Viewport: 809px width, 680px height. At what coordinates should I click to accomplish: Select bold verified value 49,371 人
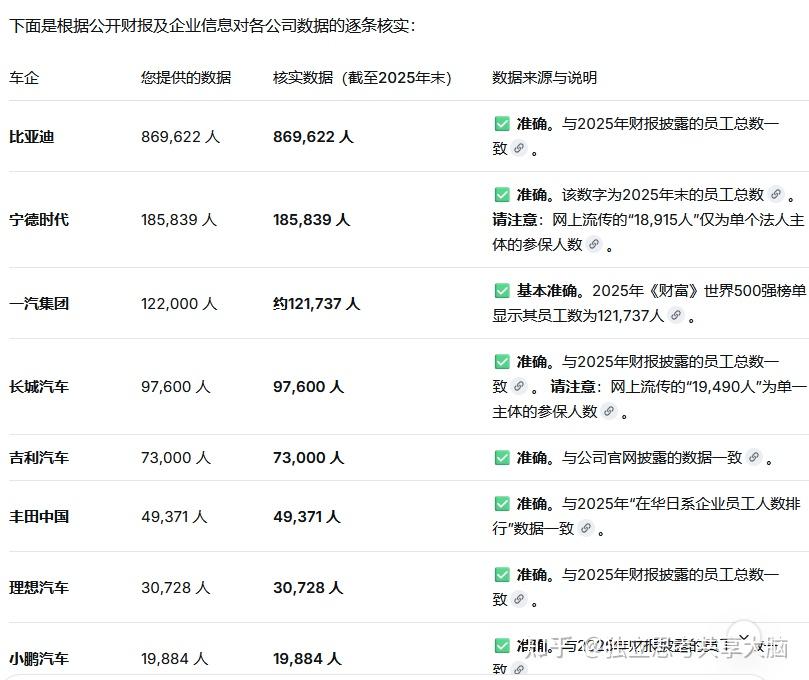click(x=307, y=516)
